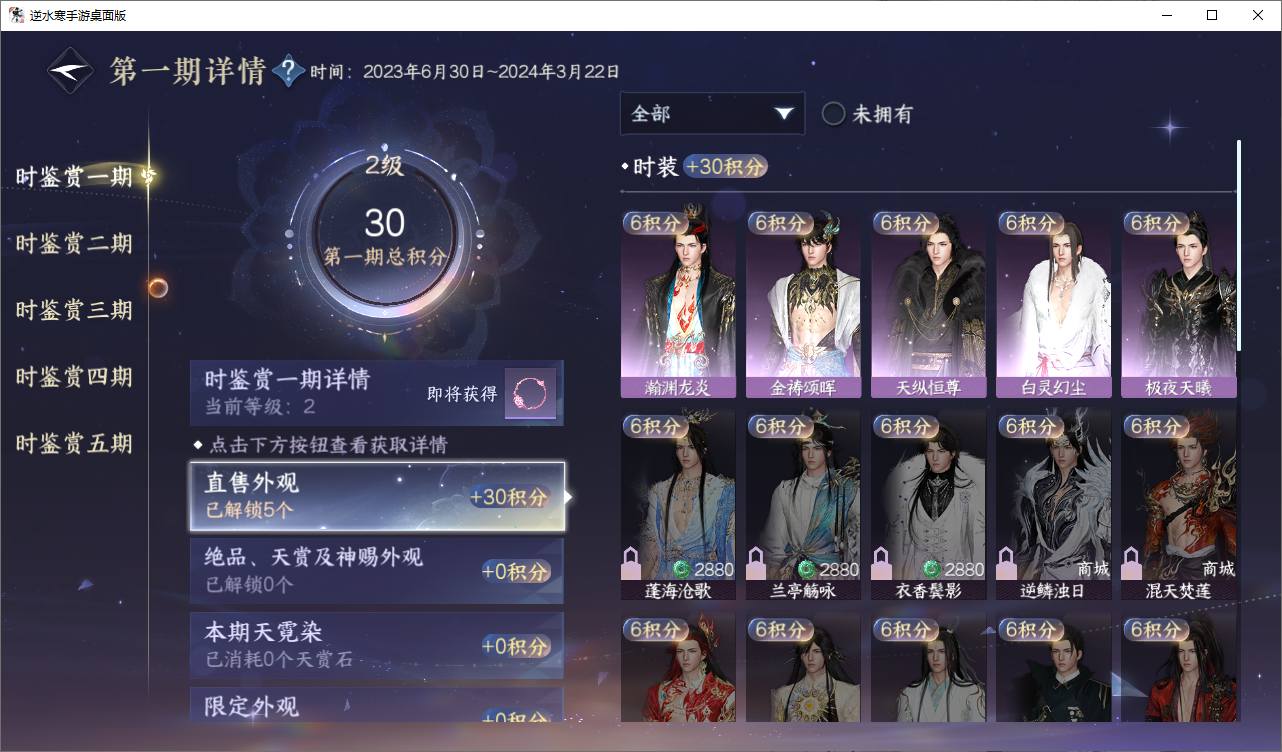Select the 时鉴赏五期 tab
The image size is (1282, 752).
[x=74, y=443]
